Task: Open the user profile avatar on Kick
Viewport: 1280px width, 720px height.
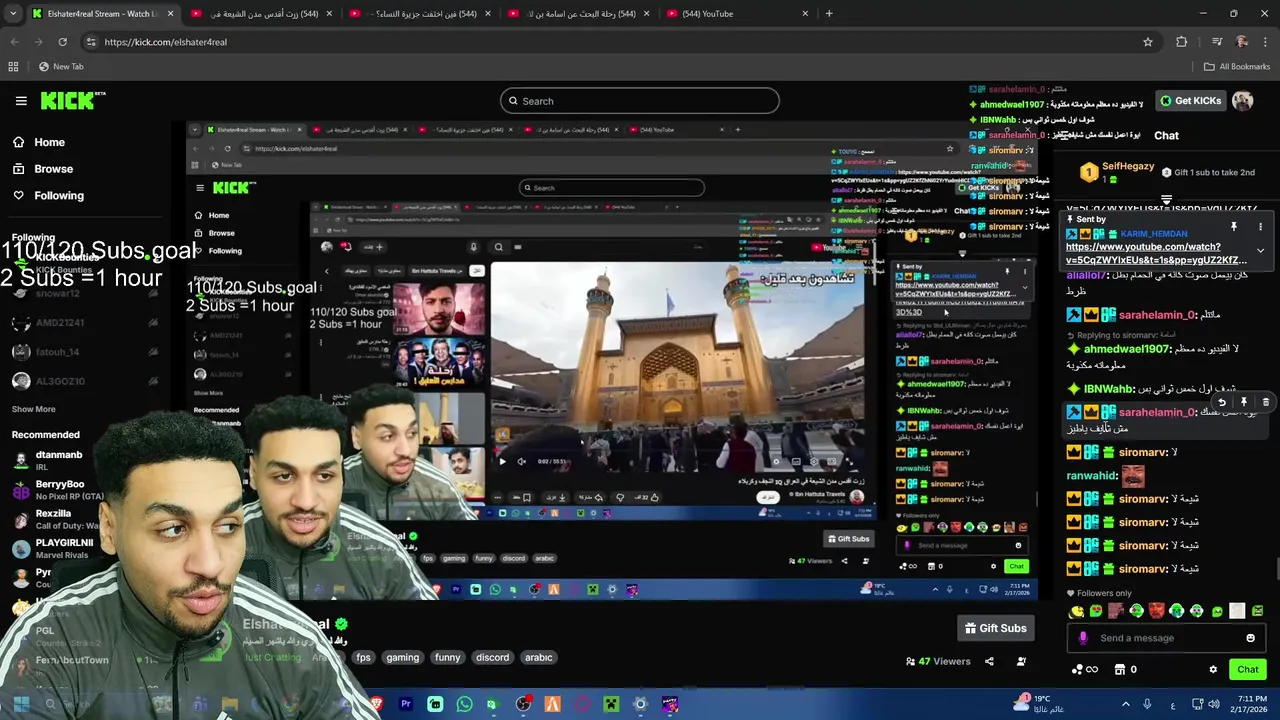Action: click(x=1242, y=101)
